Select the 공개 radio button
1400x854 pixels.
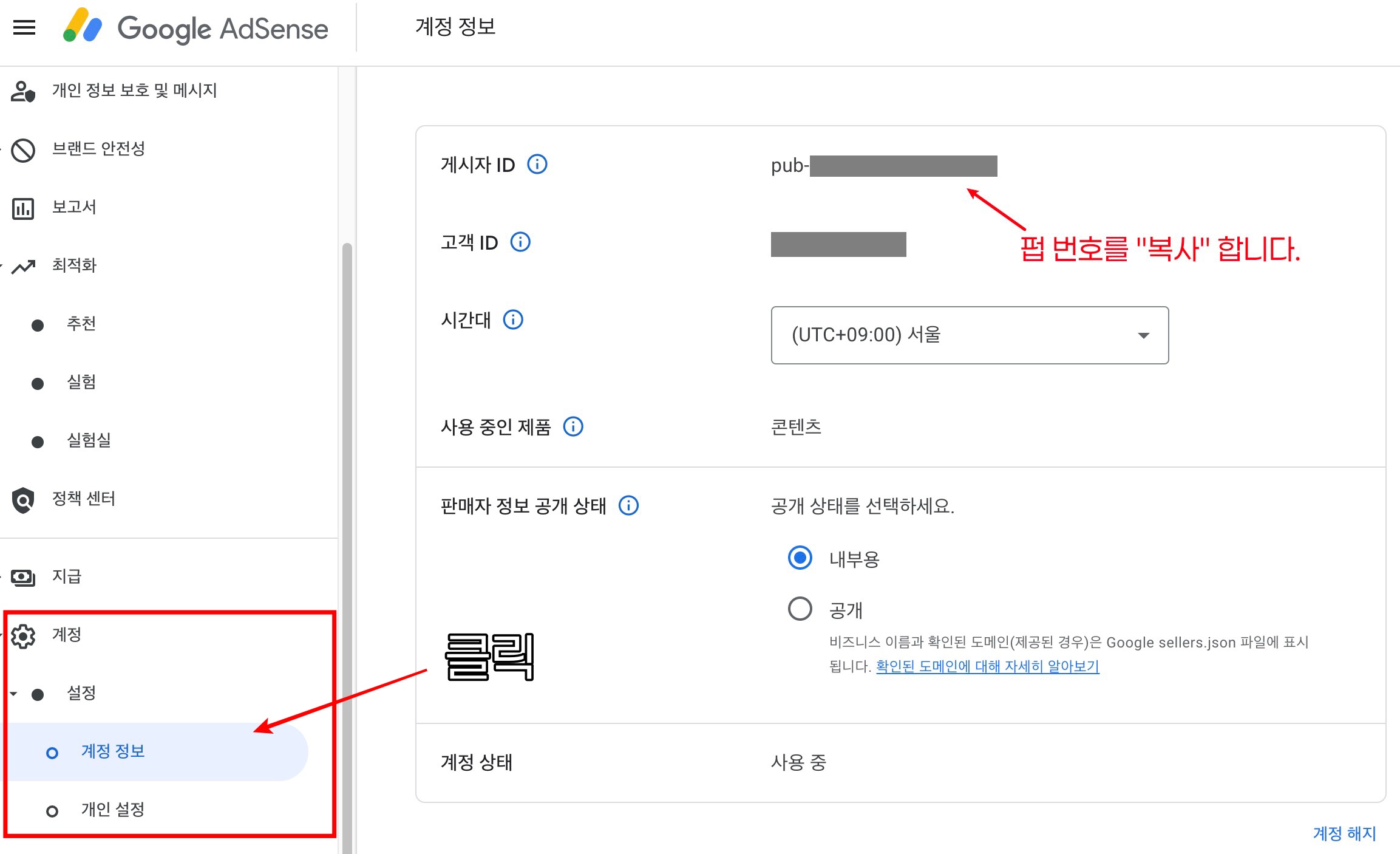800,609
